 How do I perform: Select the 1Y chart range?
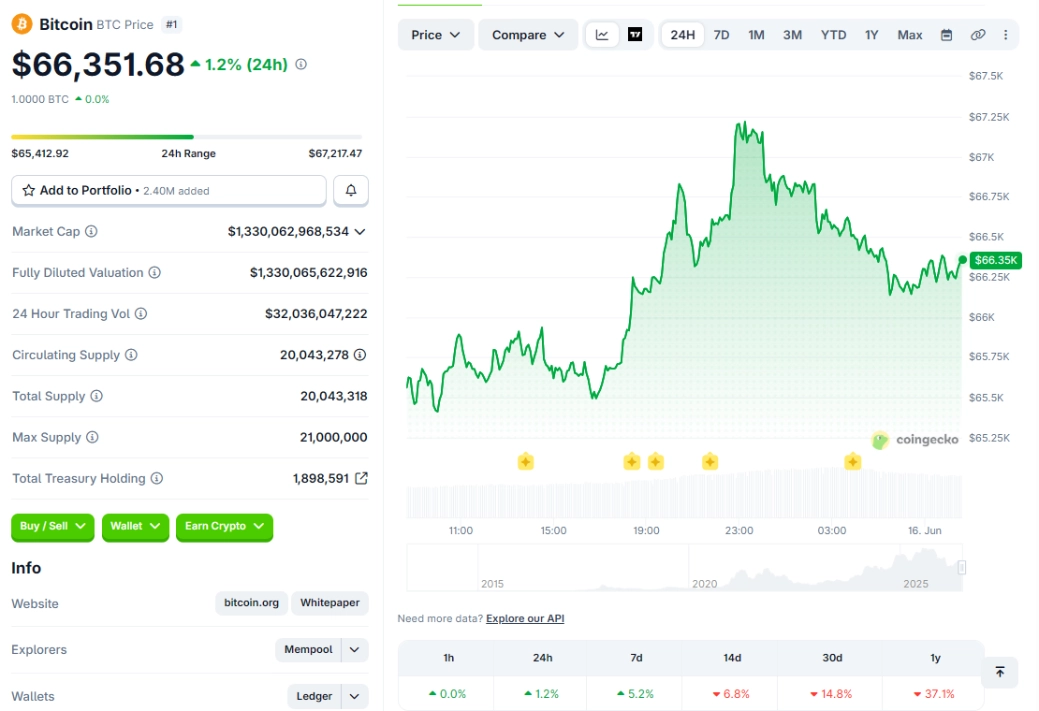pyautogui.click(x=871, y=35)
